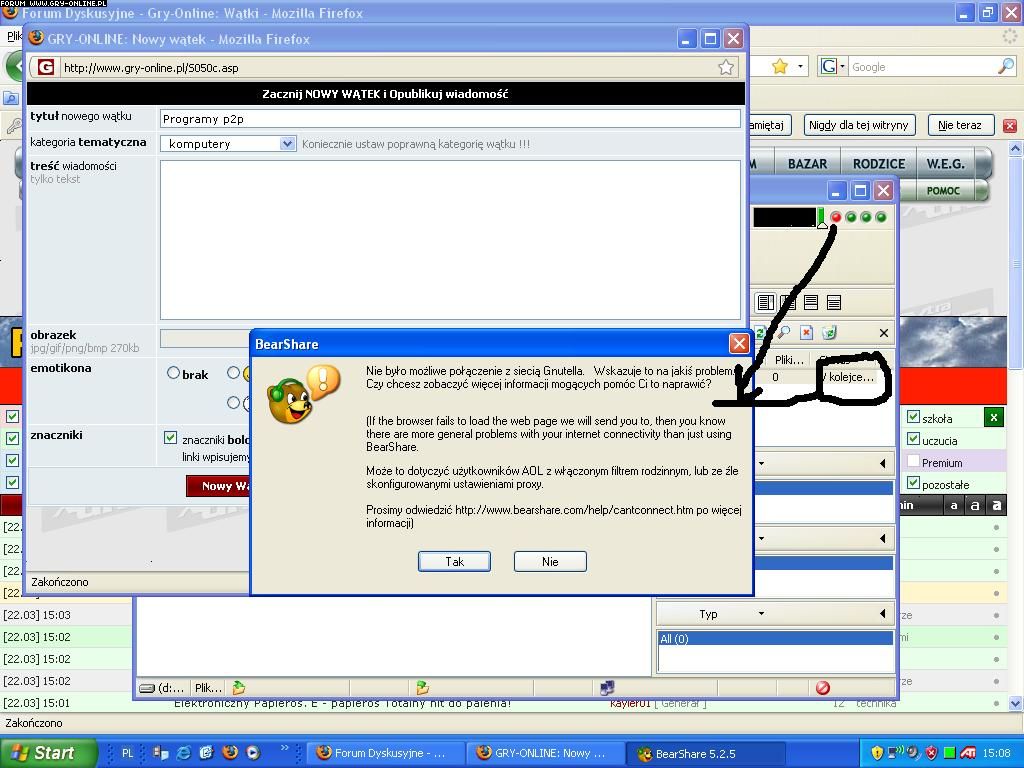Launch Internet Explorer from the quick launch
The height and width of the screenshot is (768, 1024).
(184, 753)
